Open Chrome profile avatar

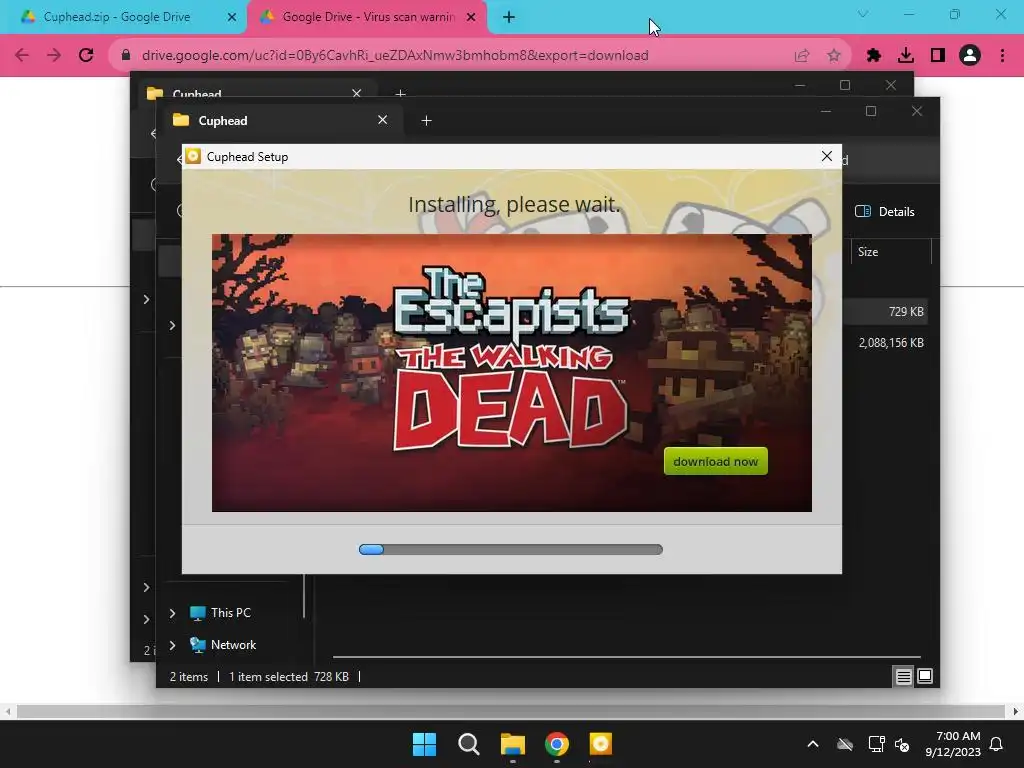(x=970, y=56)
